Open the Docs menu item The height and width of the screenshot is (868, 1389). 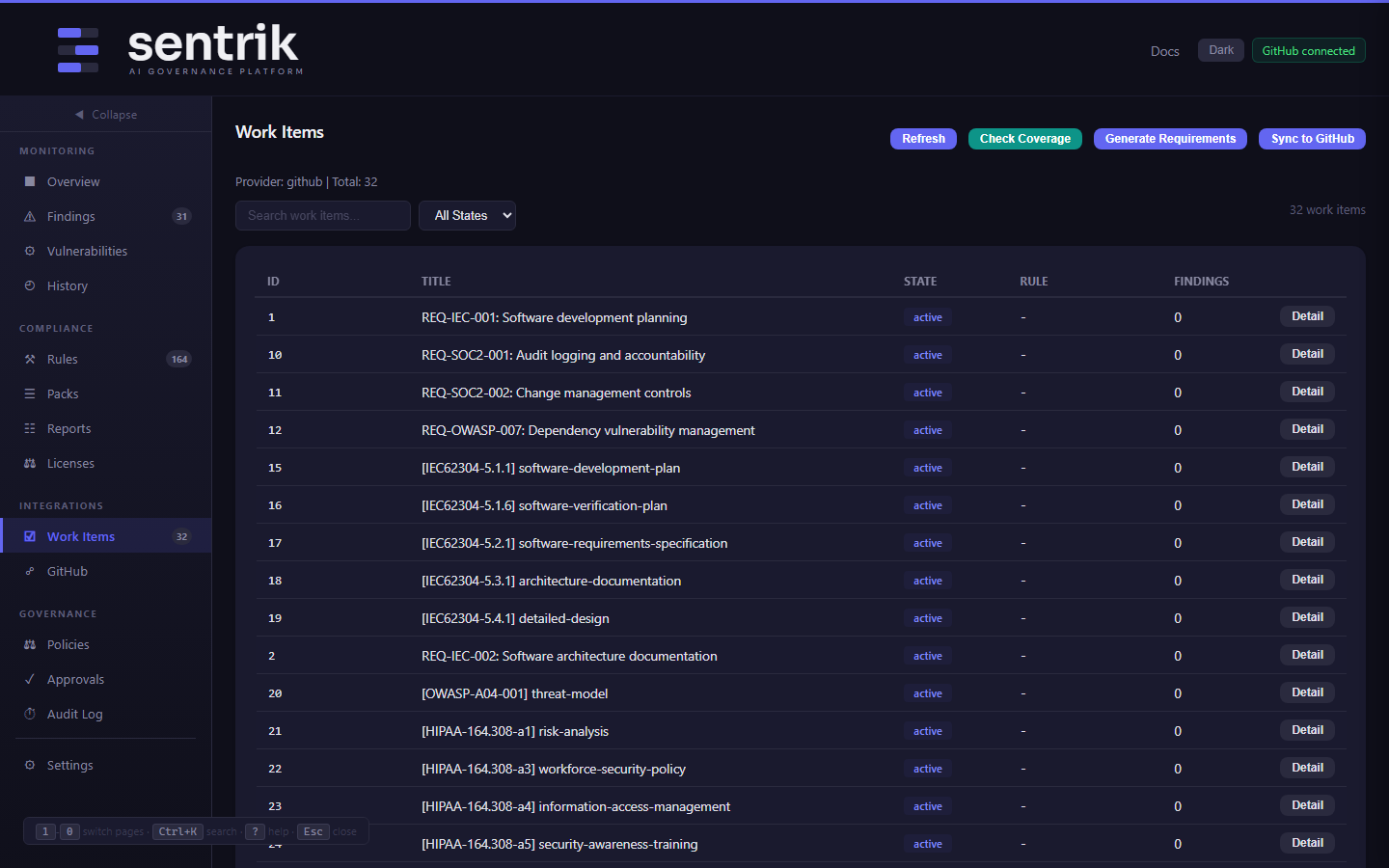[x=1164, y=51]
